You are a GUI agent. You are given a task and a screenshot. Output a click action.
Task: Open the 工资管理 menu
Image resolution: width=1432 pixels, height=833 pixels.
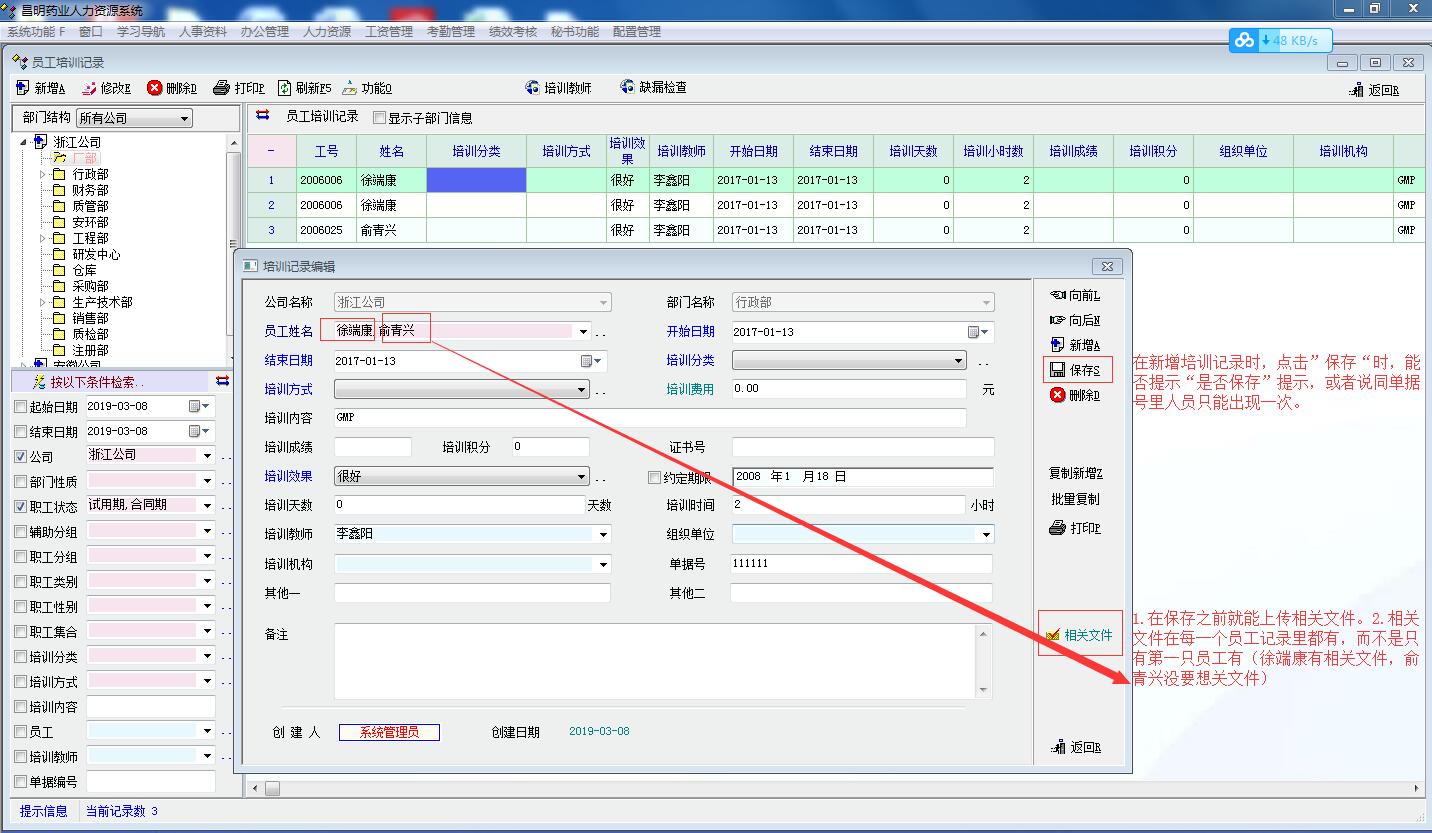click(388, 32)
